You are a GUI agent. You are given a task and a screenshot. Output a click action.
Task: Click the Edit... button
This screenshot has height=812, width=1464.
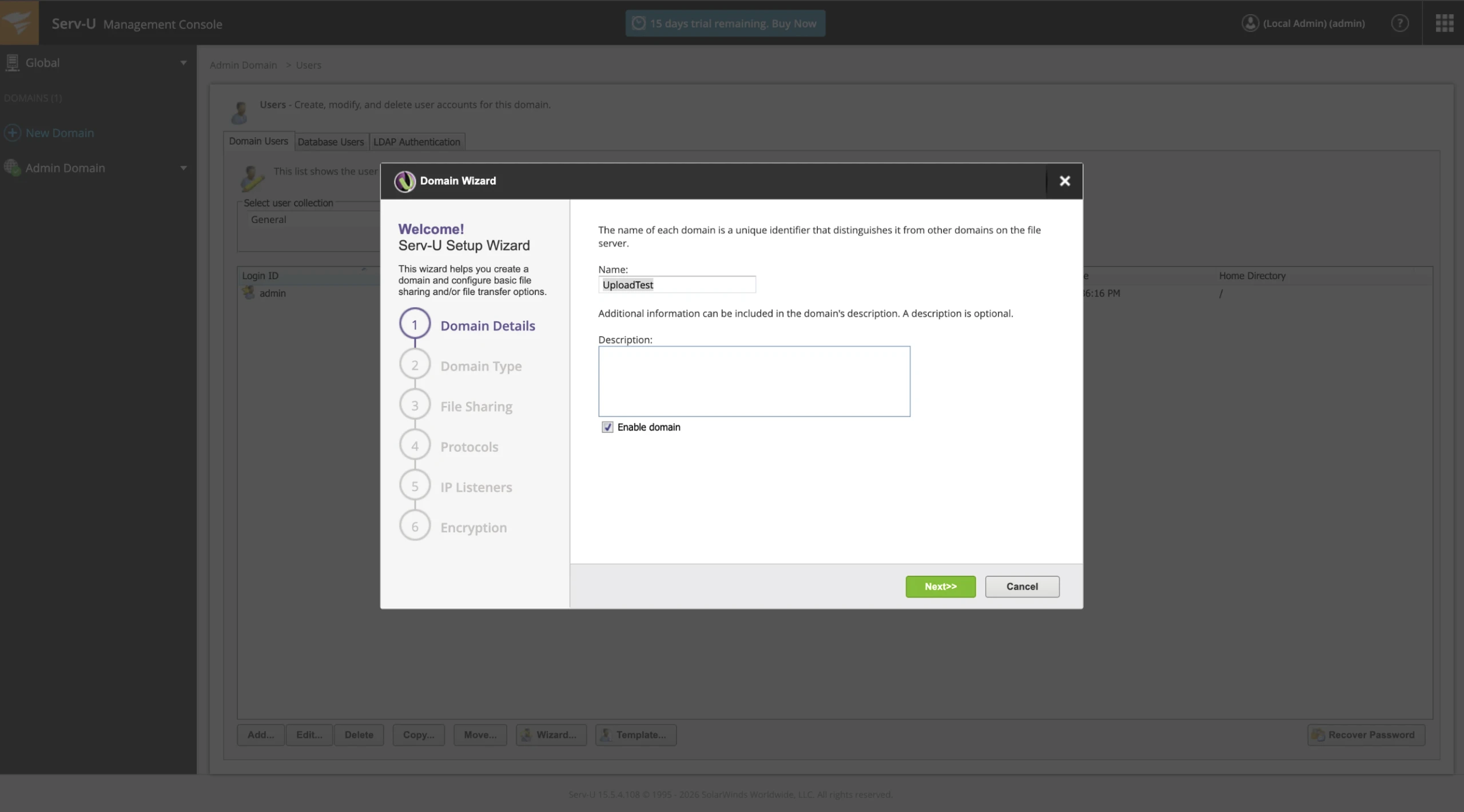pos(309,734)
